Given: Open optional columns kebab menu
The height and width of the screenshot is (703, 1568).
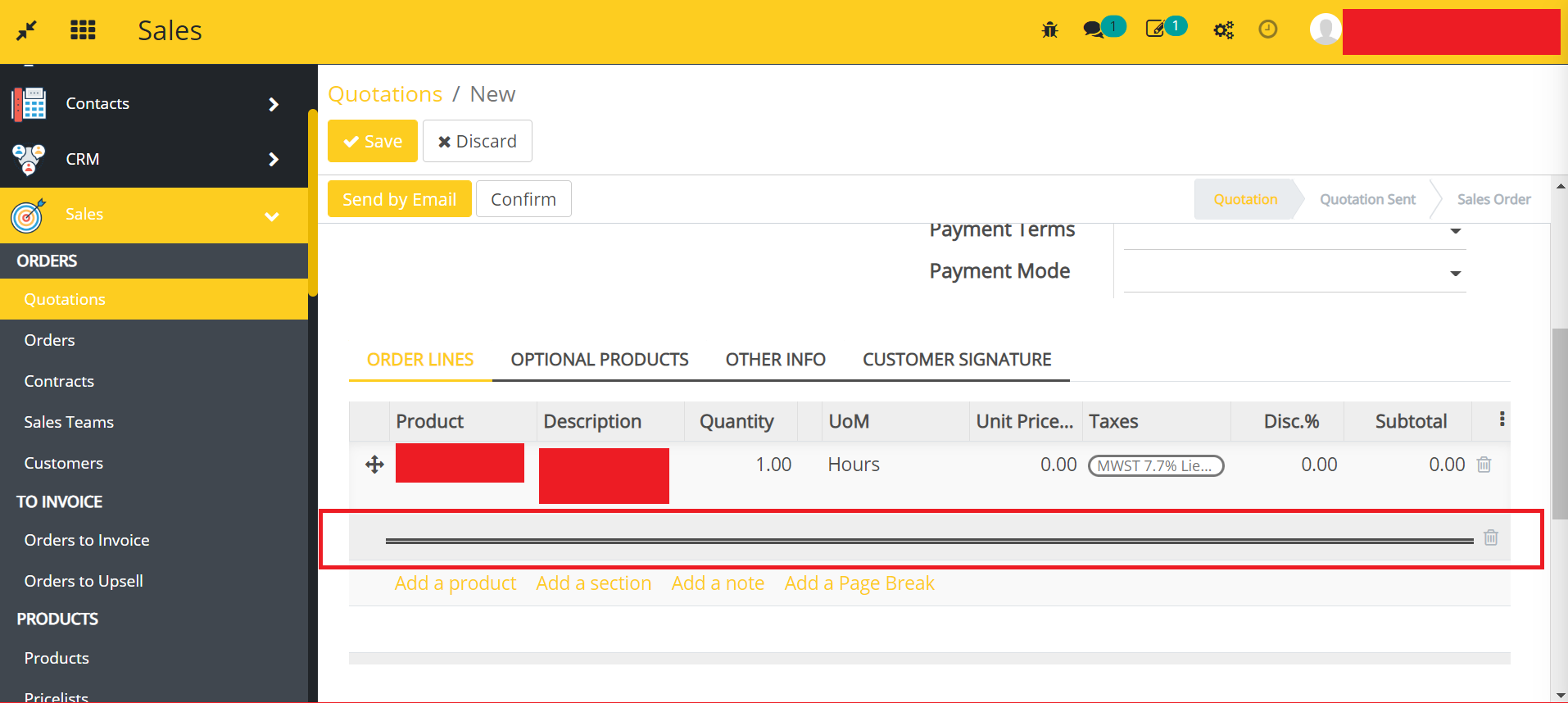Looking at the screenshot, I should 1501,420.
